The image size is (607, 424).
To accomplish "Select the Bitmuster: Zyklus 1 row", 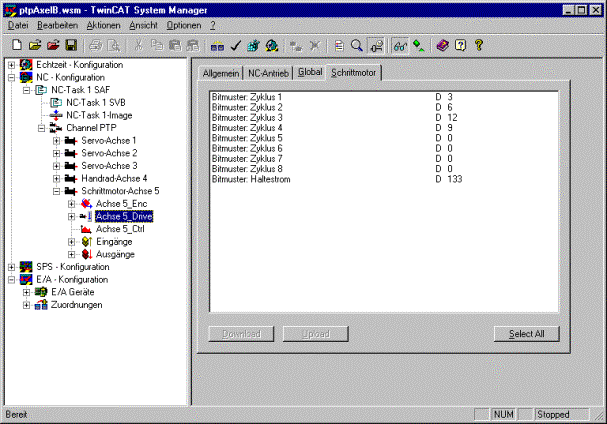I will 383,97.
